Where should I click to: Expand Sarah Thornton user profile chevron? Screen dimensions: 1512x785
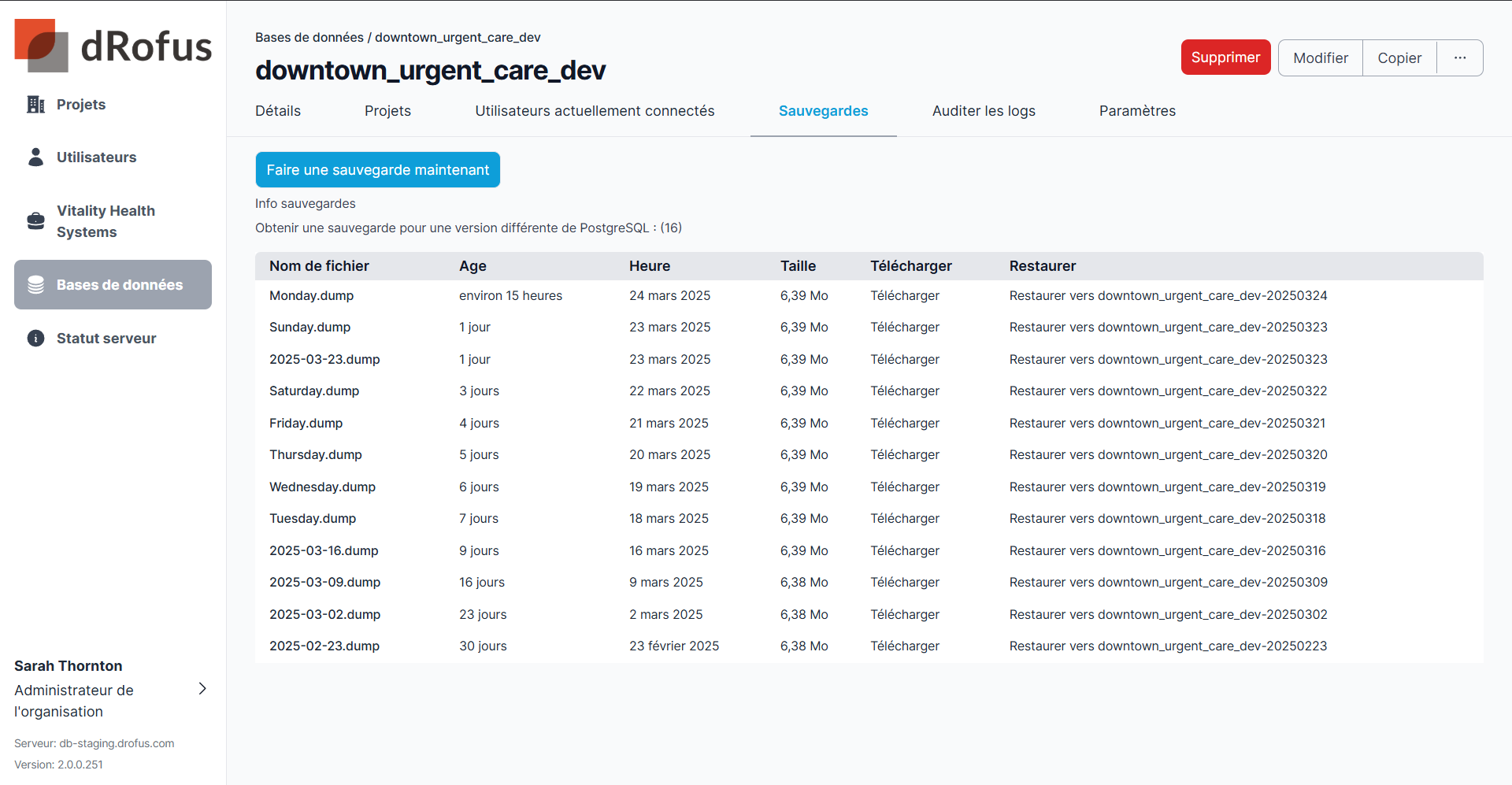[x=202, y=689]
